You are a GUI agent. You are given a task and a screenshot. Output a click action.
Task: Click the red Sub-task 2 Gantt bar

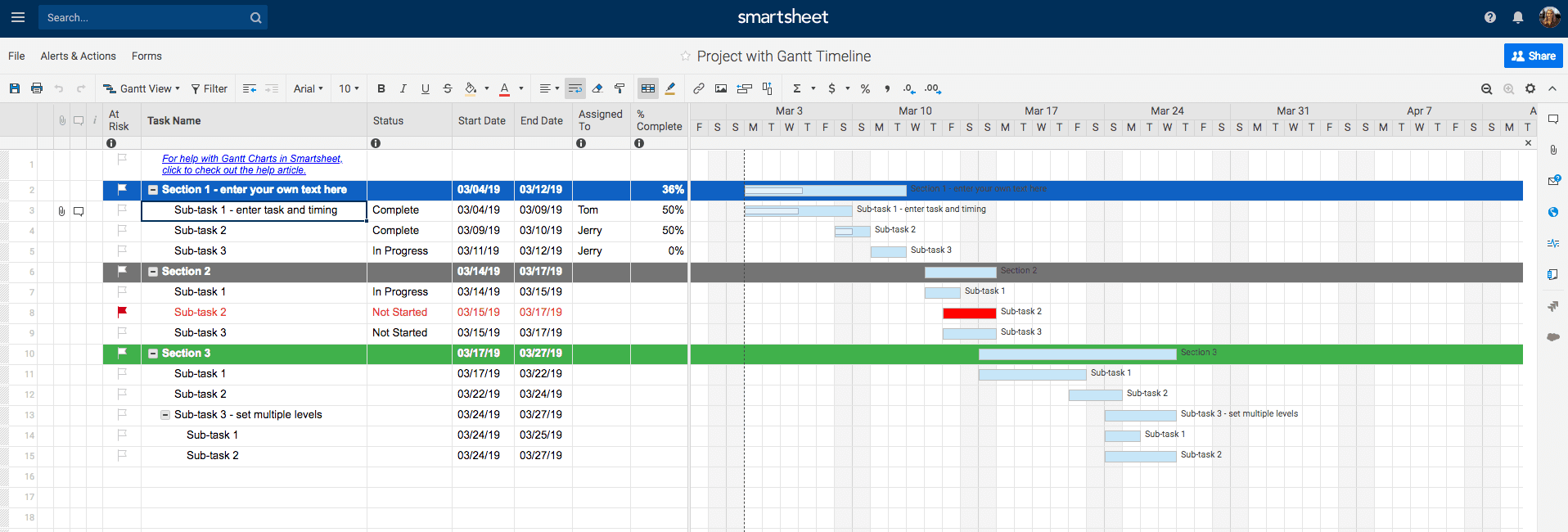[x=969, y=313]
